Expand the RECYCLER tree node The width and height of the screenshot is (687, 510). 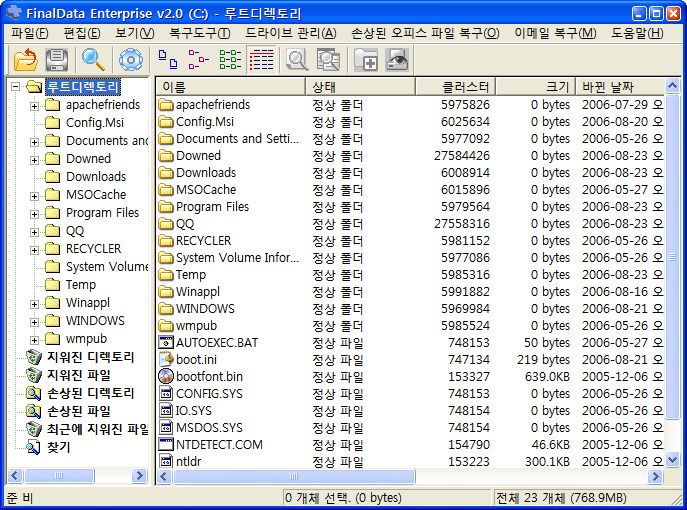[x=34, y=250]
